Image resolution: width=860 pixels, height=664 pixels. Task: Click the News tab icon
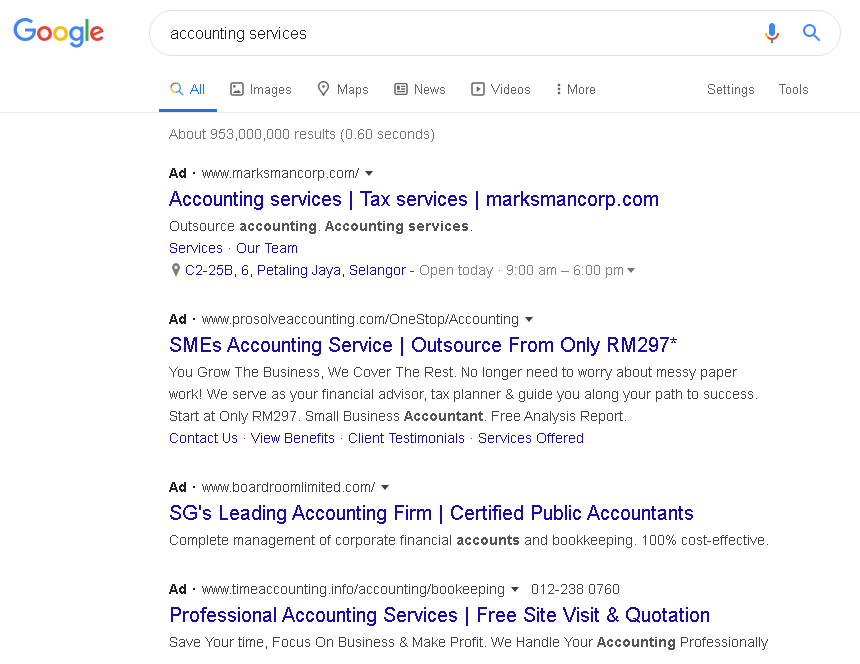pos(401,89)
